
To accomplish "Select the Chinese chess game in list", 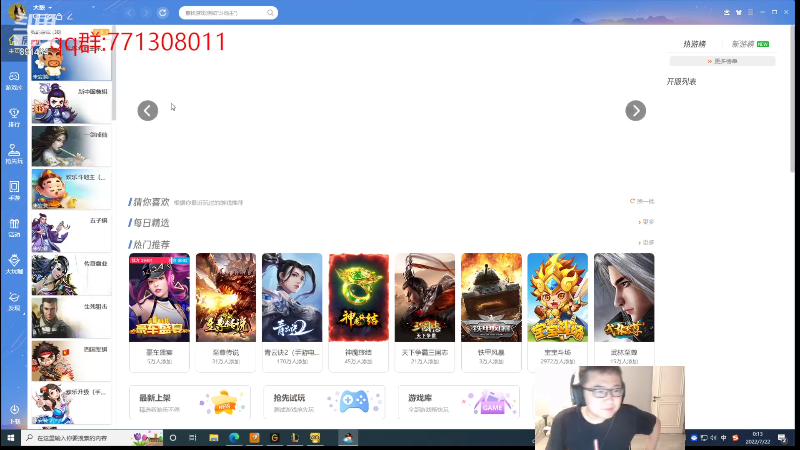I will (71, 103).
